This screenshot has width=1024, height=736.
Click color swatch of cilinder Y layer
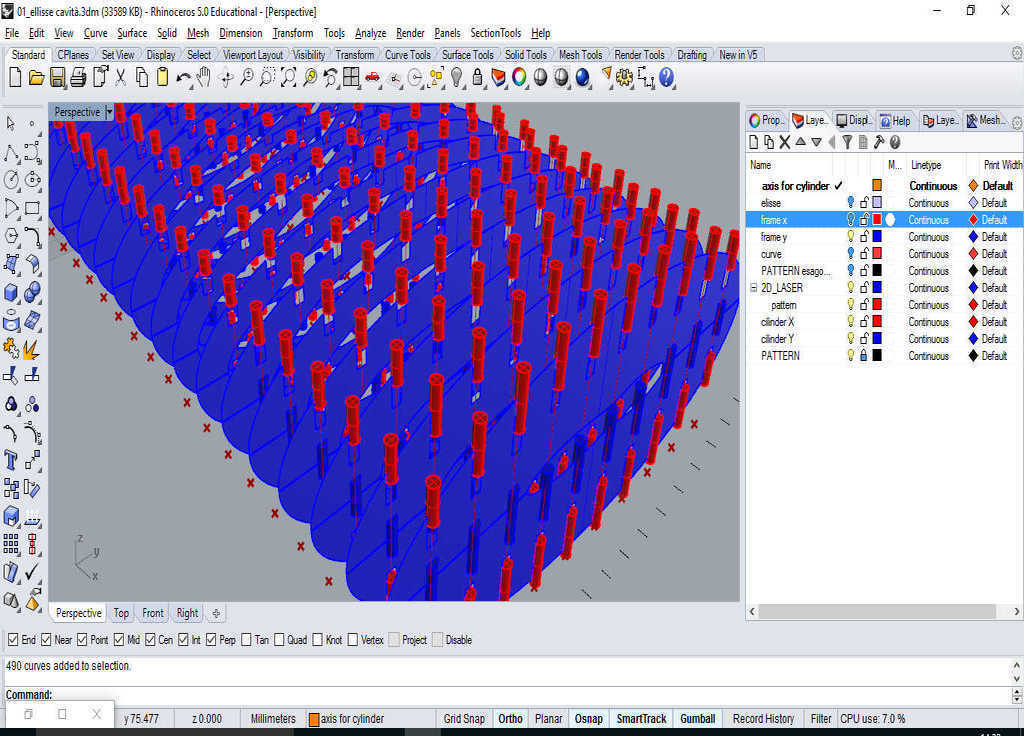coord(877,338)
